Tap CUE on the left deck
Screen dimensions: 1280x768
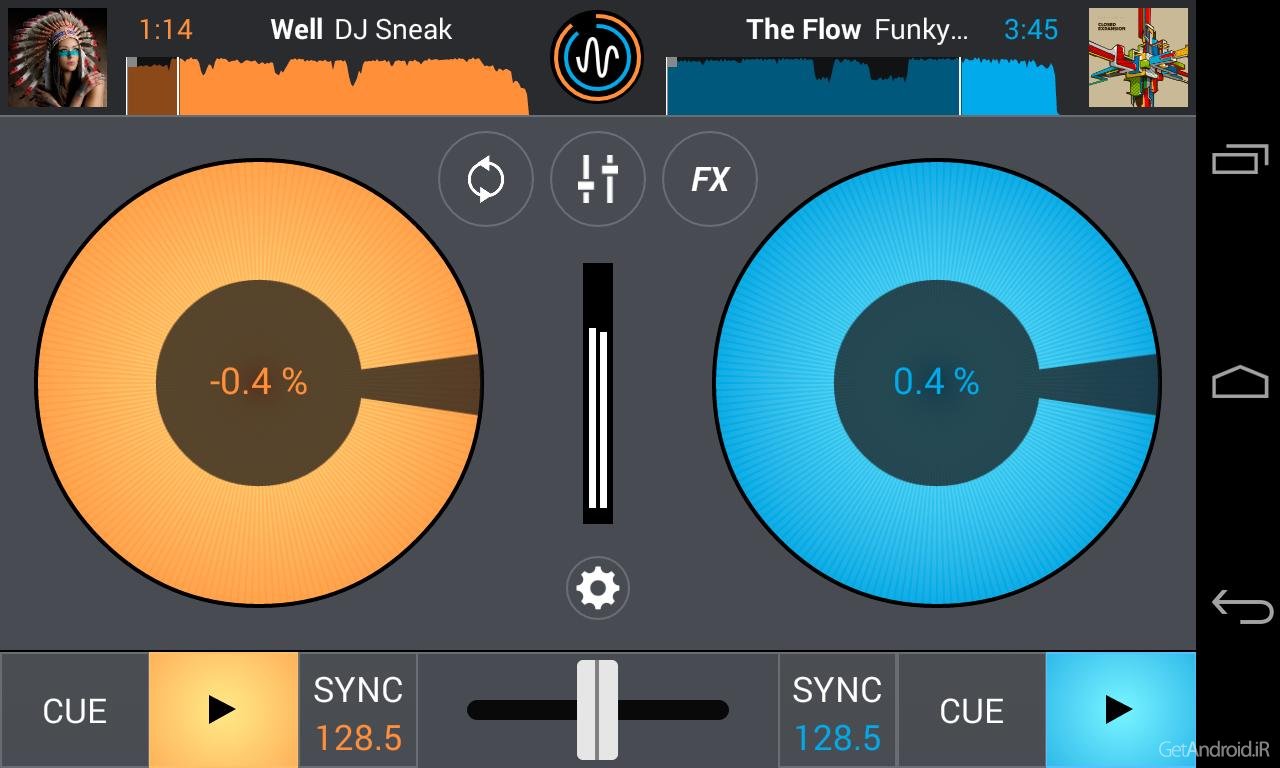point(75,711)
